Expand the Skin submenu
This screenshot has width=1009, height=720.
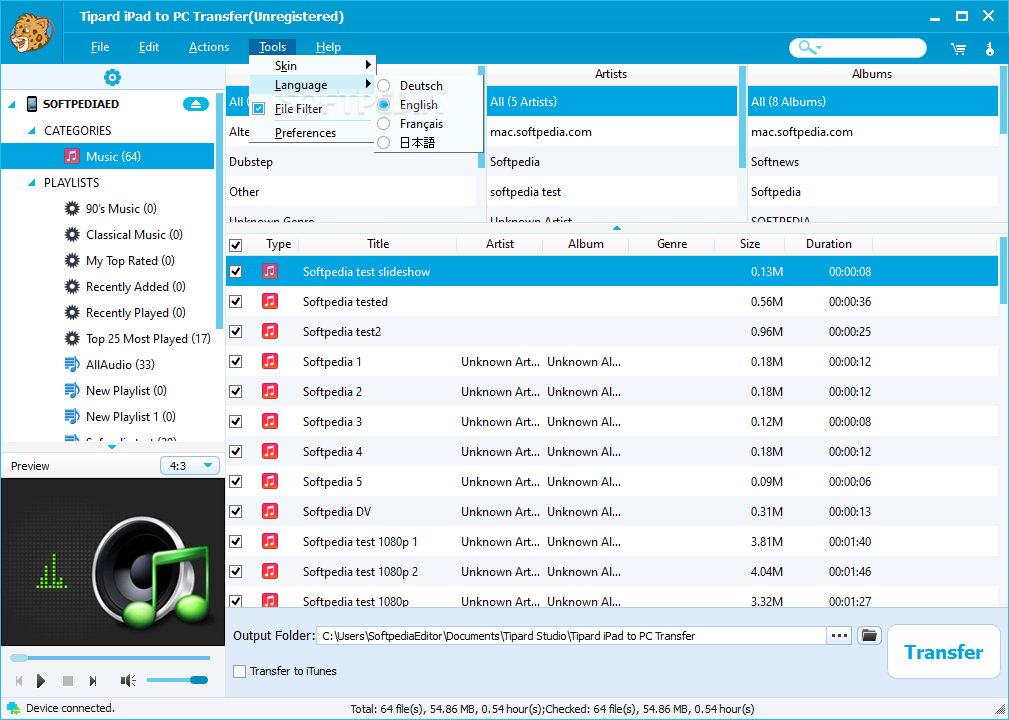coord(312,66)
